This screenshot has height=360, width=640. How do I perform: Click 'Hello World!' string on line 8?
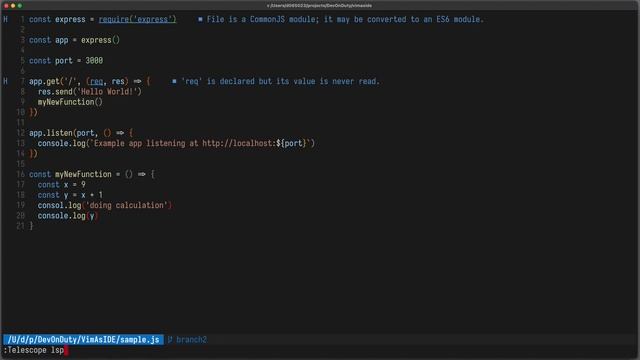pyautogui.click(x=107, y=91)
